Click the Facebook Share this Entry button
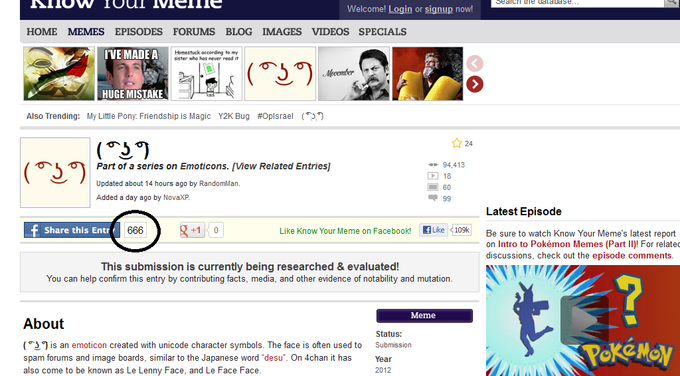 pos(72,230)
